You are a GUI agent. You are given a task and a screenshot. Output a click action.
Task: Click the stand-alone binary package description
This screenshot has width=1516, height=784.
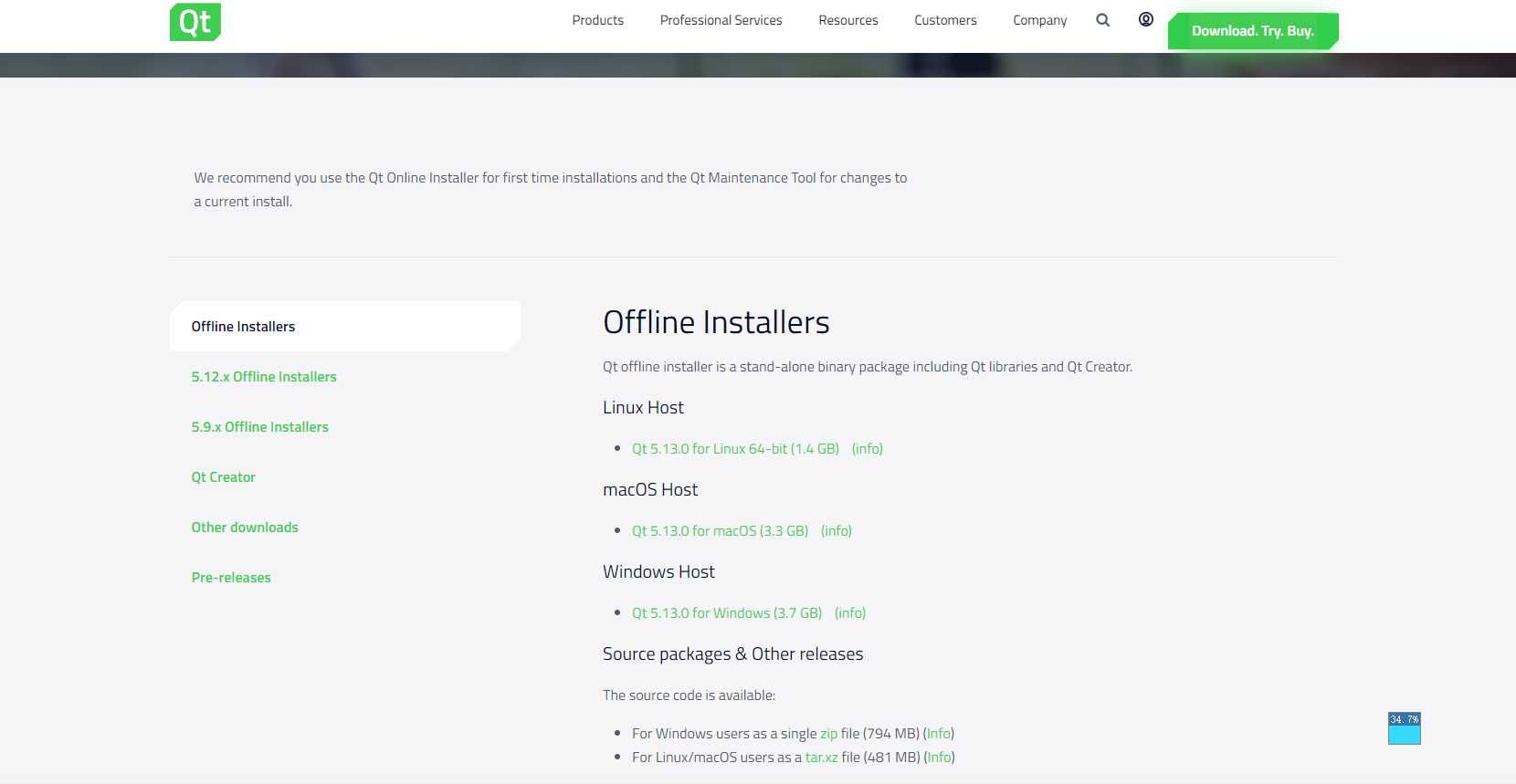(868, 367)
